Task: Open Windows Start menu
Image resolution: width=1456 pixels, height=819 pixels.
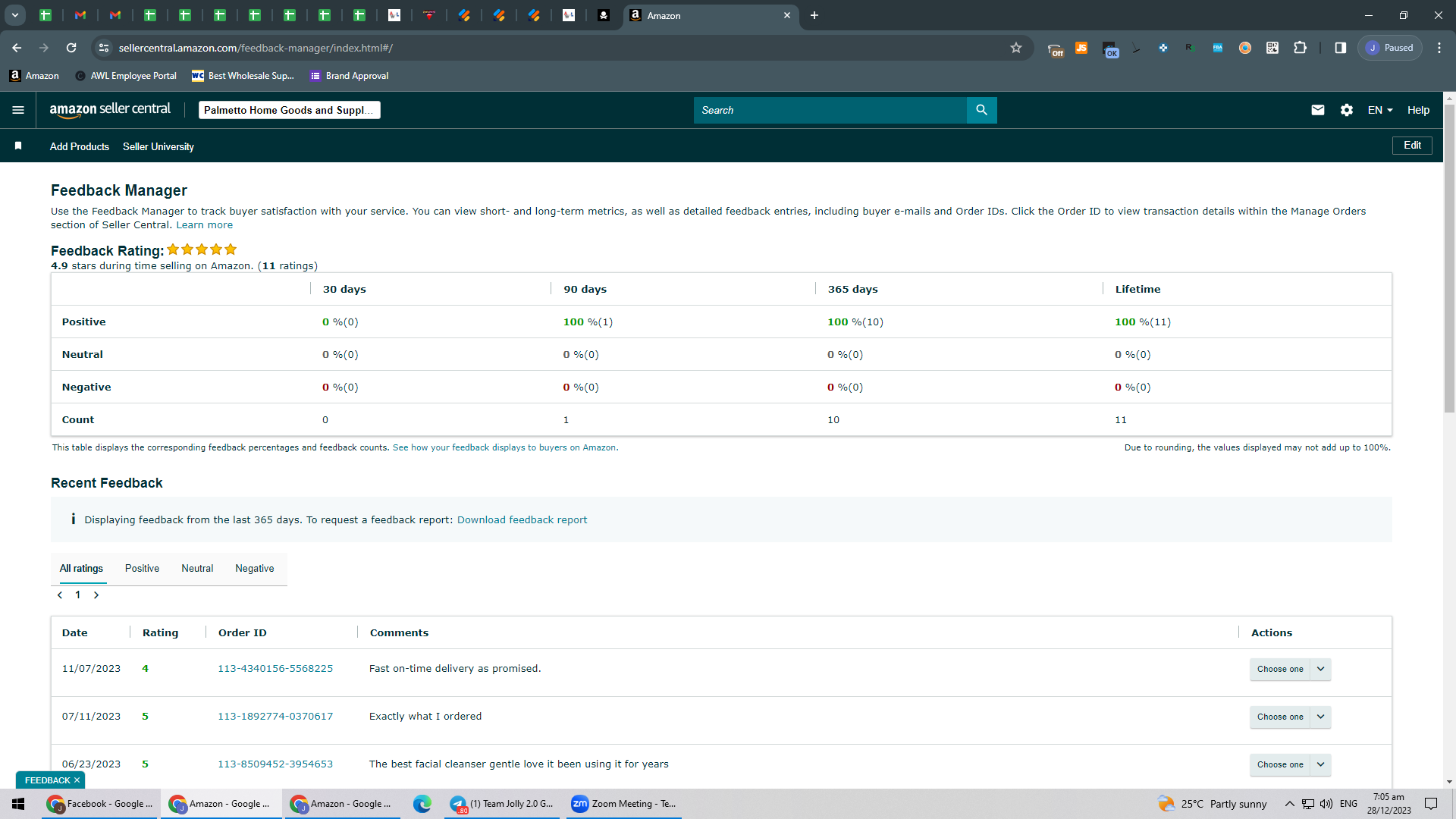Action: (19, 804)
